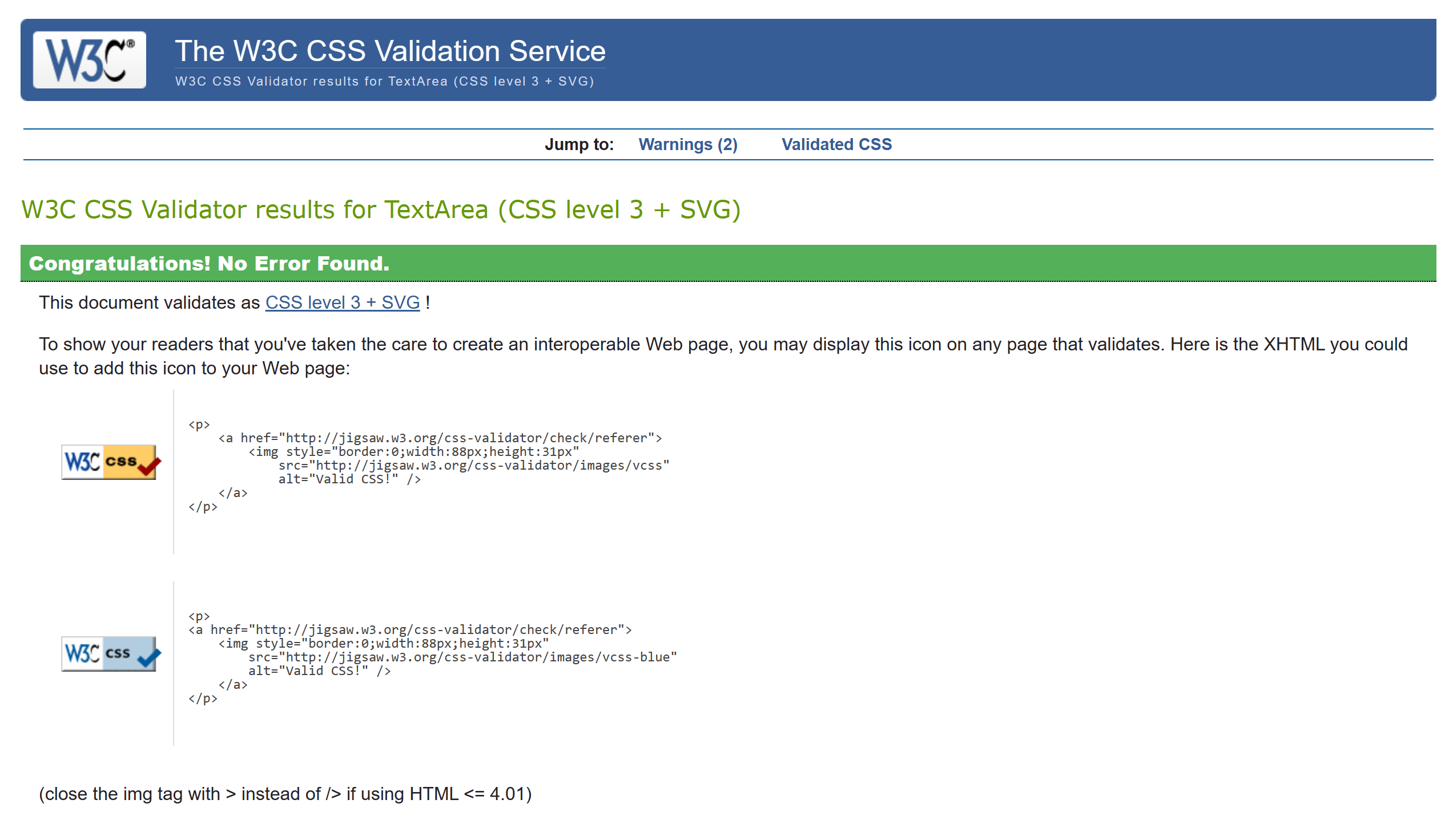Click second snippet's img style line
This screenshot has height=840, width=1453.
pyautogui.click(x=383, y=643)
